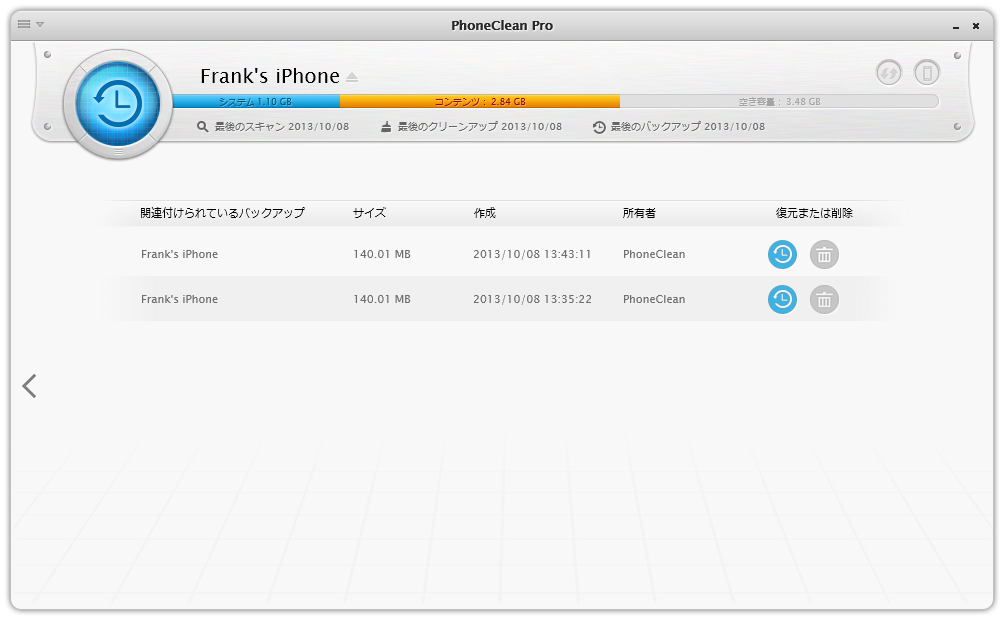The width and height of the screenshot is (1004, 620).
Task: Open the hamburger menu in title bar
Action: point(24,24)
